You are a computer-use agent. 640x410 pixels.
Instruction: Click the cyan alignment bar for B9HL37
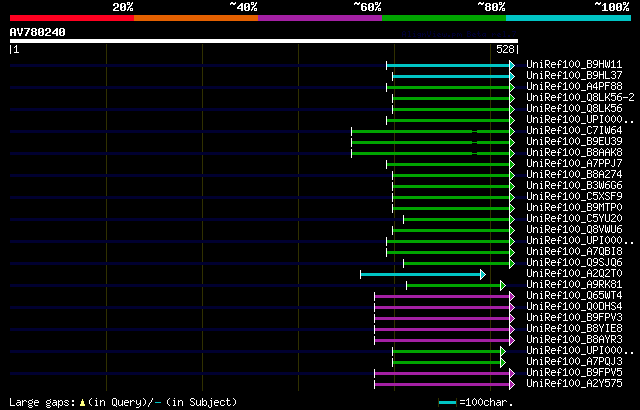click(451, 76)
